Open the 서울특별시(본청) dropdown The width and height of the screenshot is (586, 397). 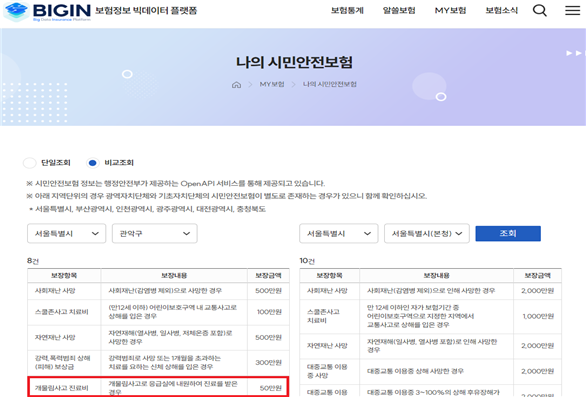pos(427,234)
